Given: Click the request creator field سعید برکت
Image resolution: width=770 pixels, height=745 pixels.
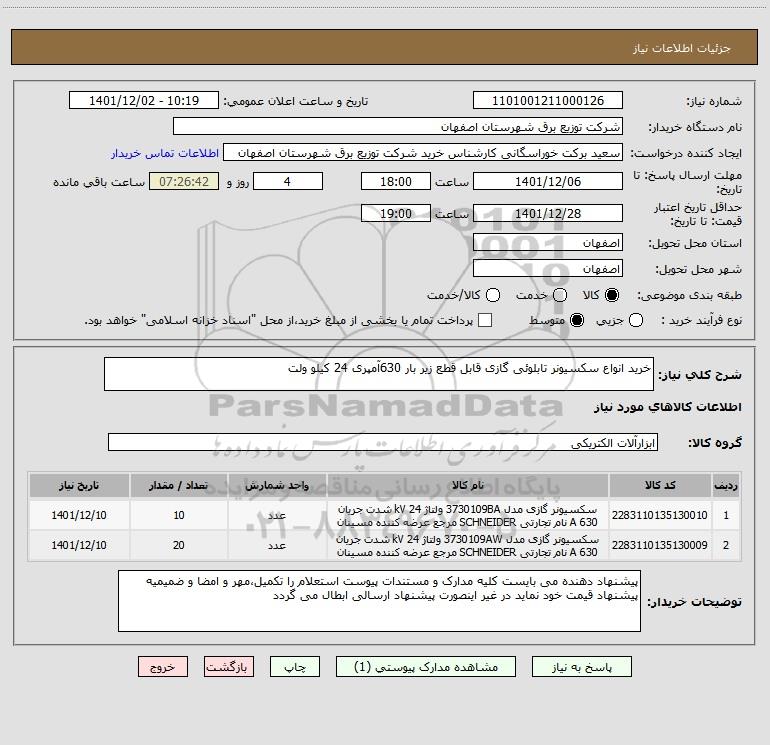Looking at the screenshot, I should coord(423,153).
